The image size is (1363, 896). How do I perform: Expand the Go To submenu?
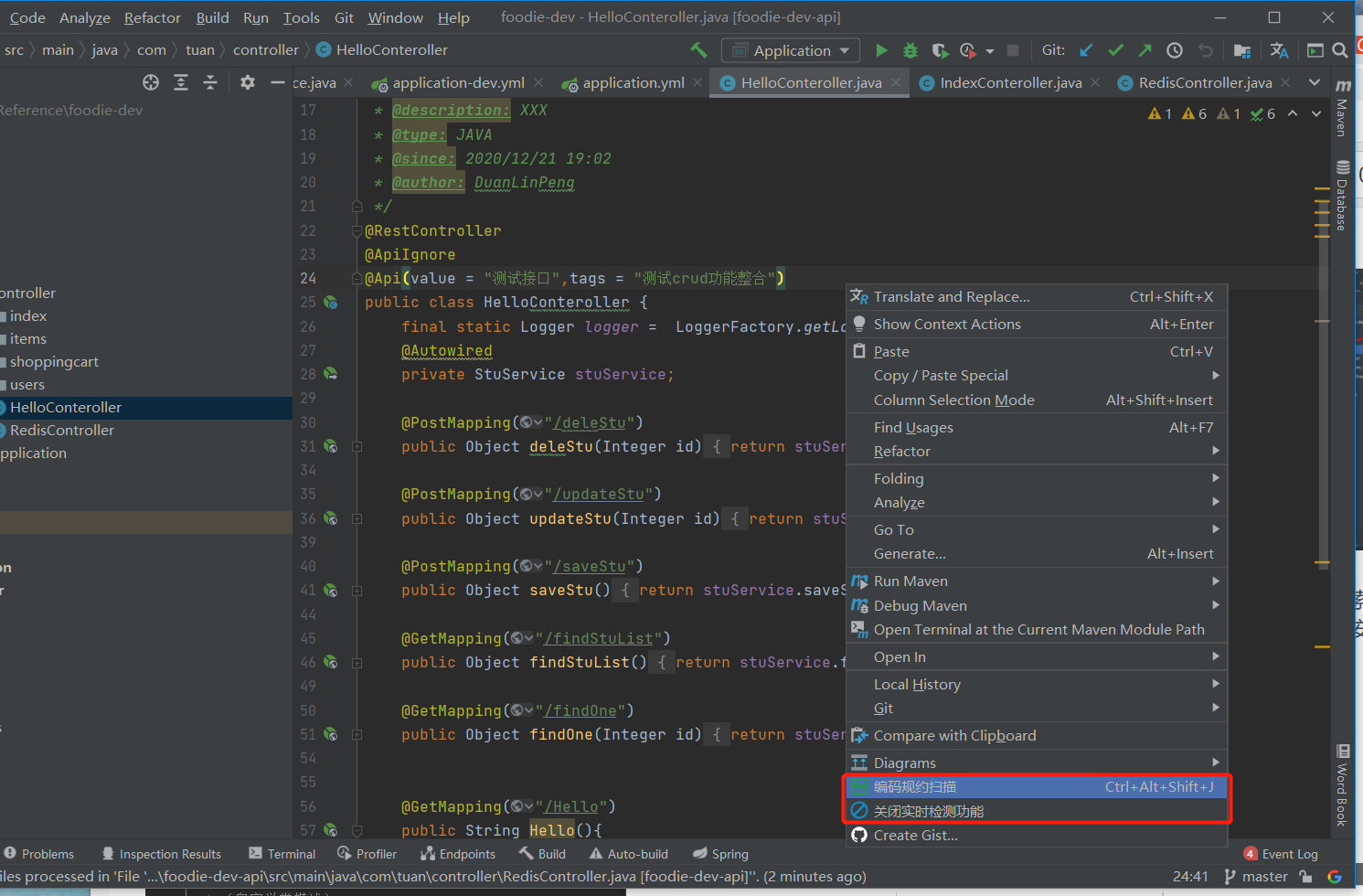click(1037, 530)
